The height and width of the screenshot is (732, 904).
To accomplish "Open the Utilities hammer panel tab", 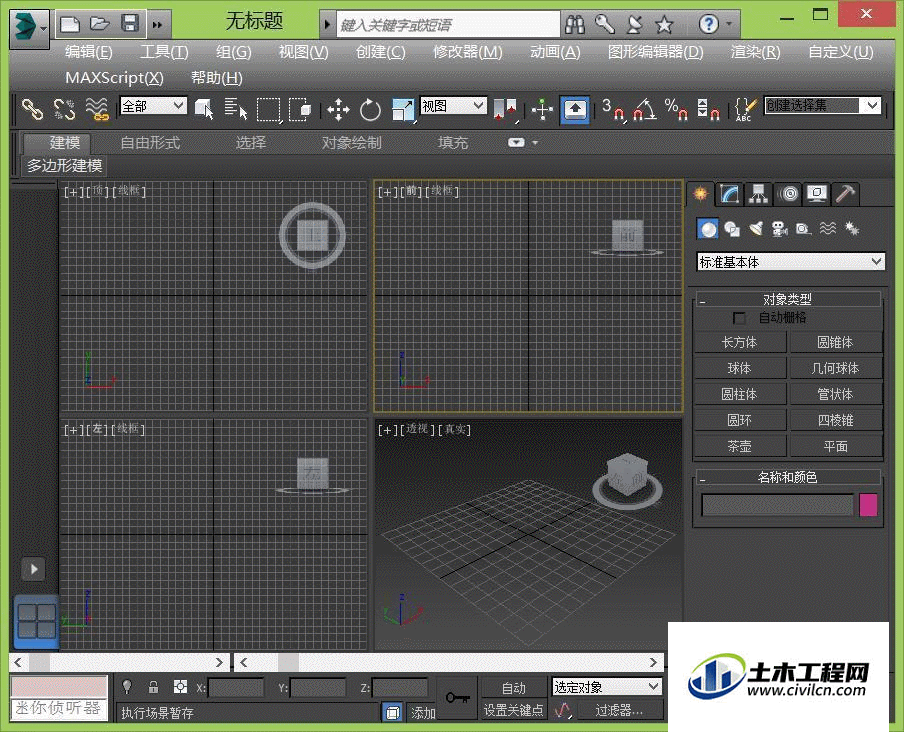I will pyautogui.click(x=846, y=194).
